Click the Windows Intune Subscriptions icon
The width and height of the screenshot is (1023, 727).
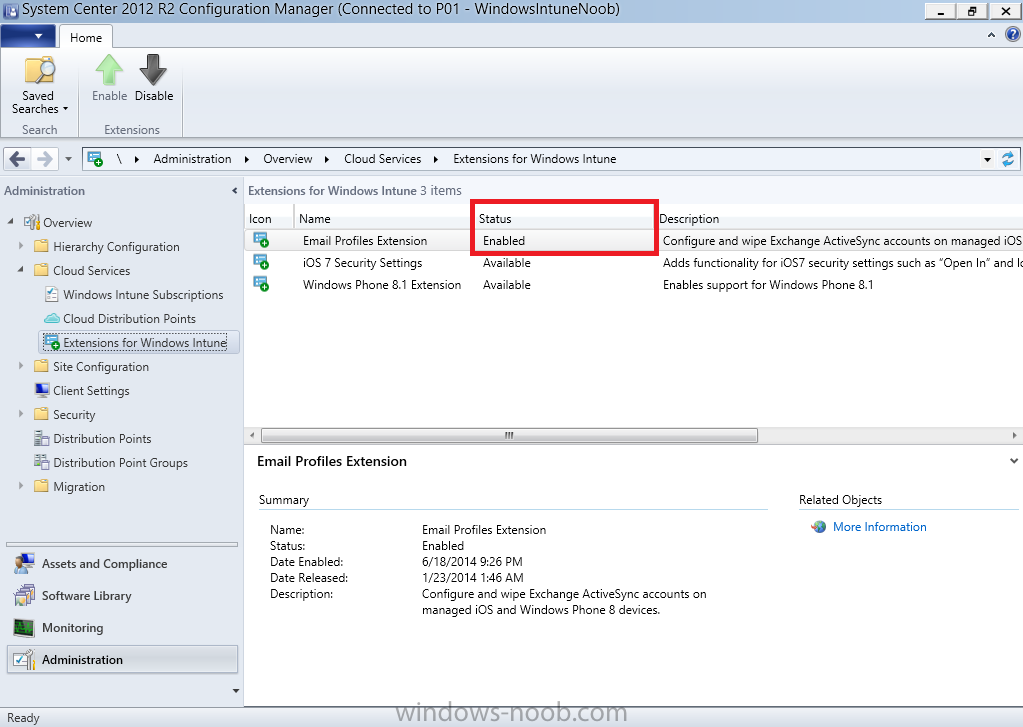52,294
